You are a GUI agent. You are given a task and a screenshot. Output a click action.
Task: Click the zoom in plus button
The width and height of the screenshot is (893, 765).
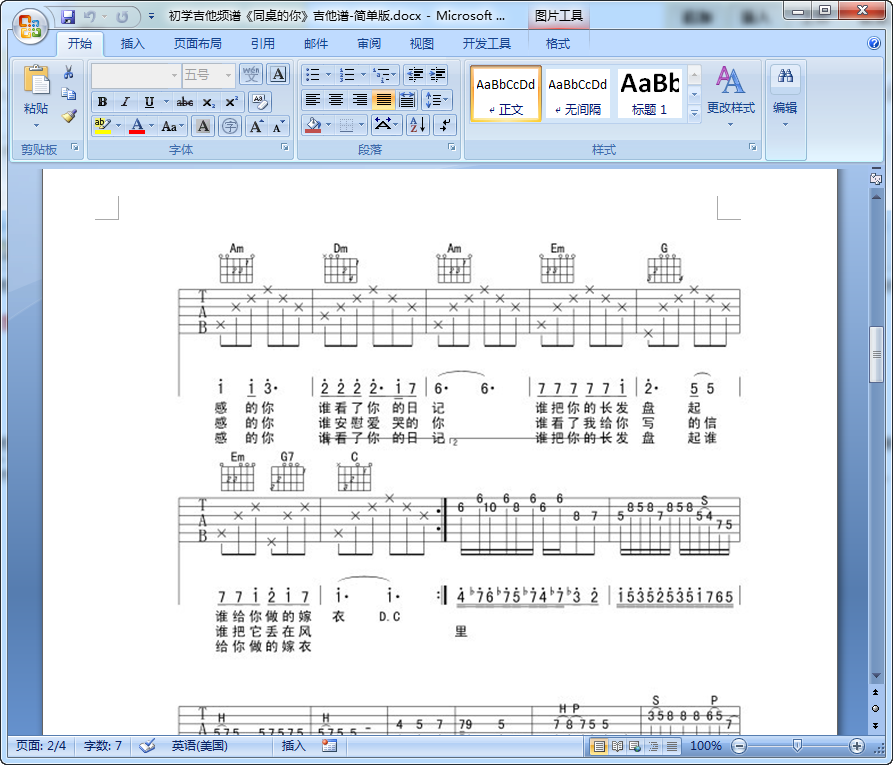[x=857, y=746]
